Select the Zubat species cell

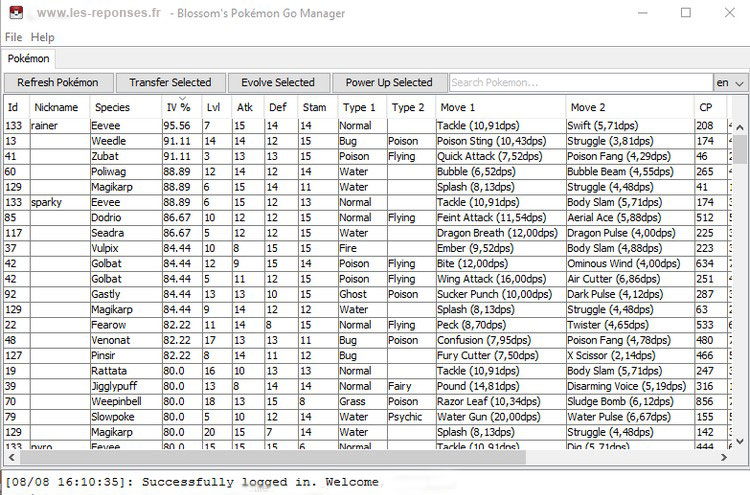[x=126, y=156]
